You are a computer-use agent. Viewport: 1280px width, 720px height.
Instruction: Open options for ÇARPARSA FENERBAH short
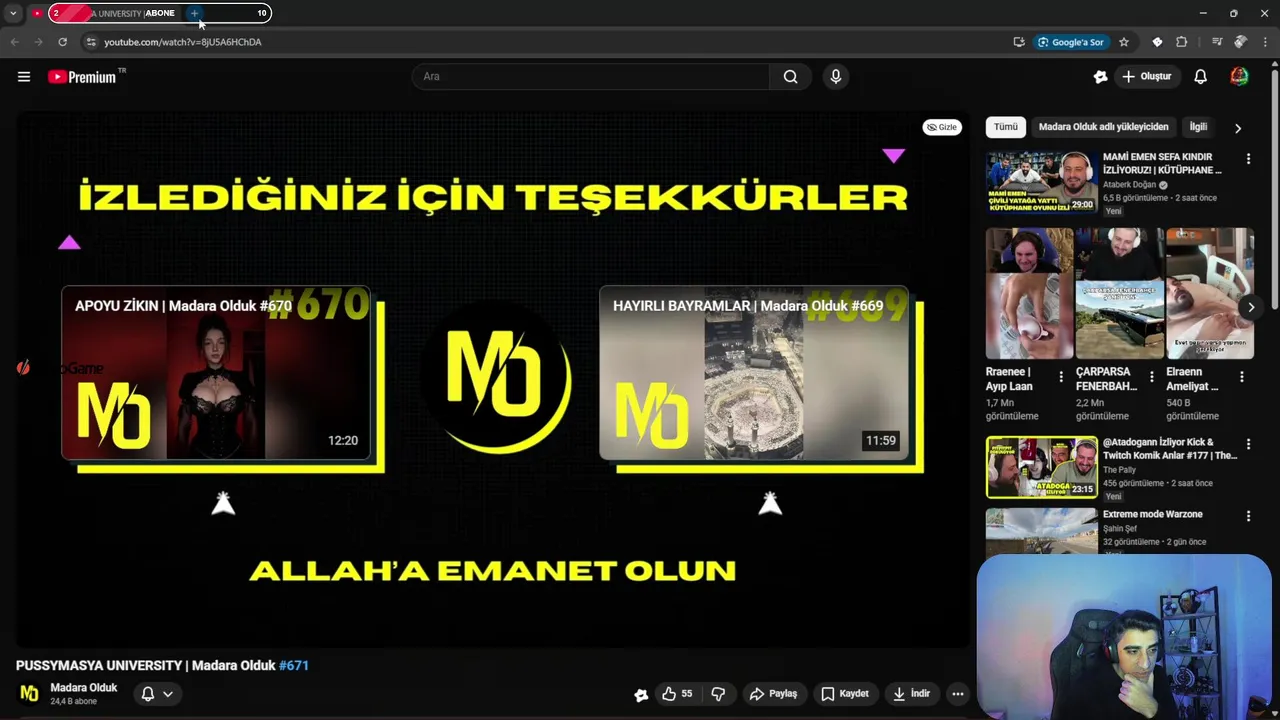[x=1152, y=377]
